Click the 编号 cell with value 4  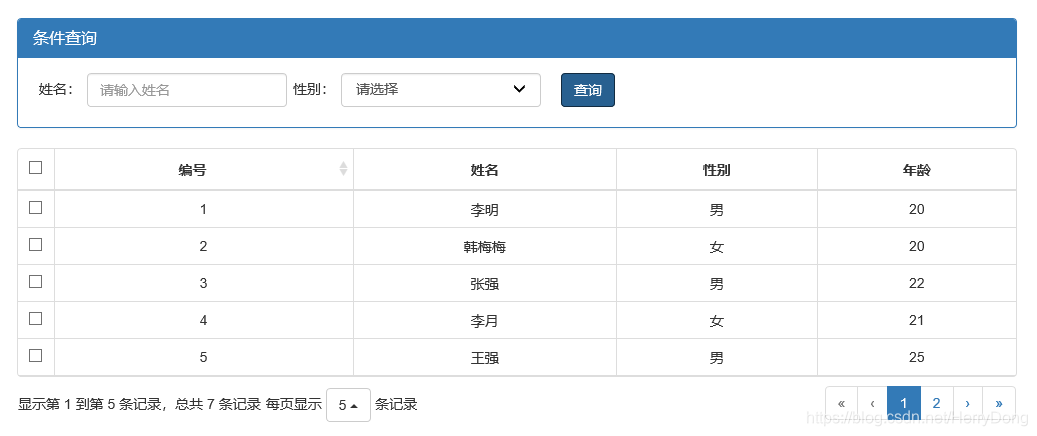204,321
